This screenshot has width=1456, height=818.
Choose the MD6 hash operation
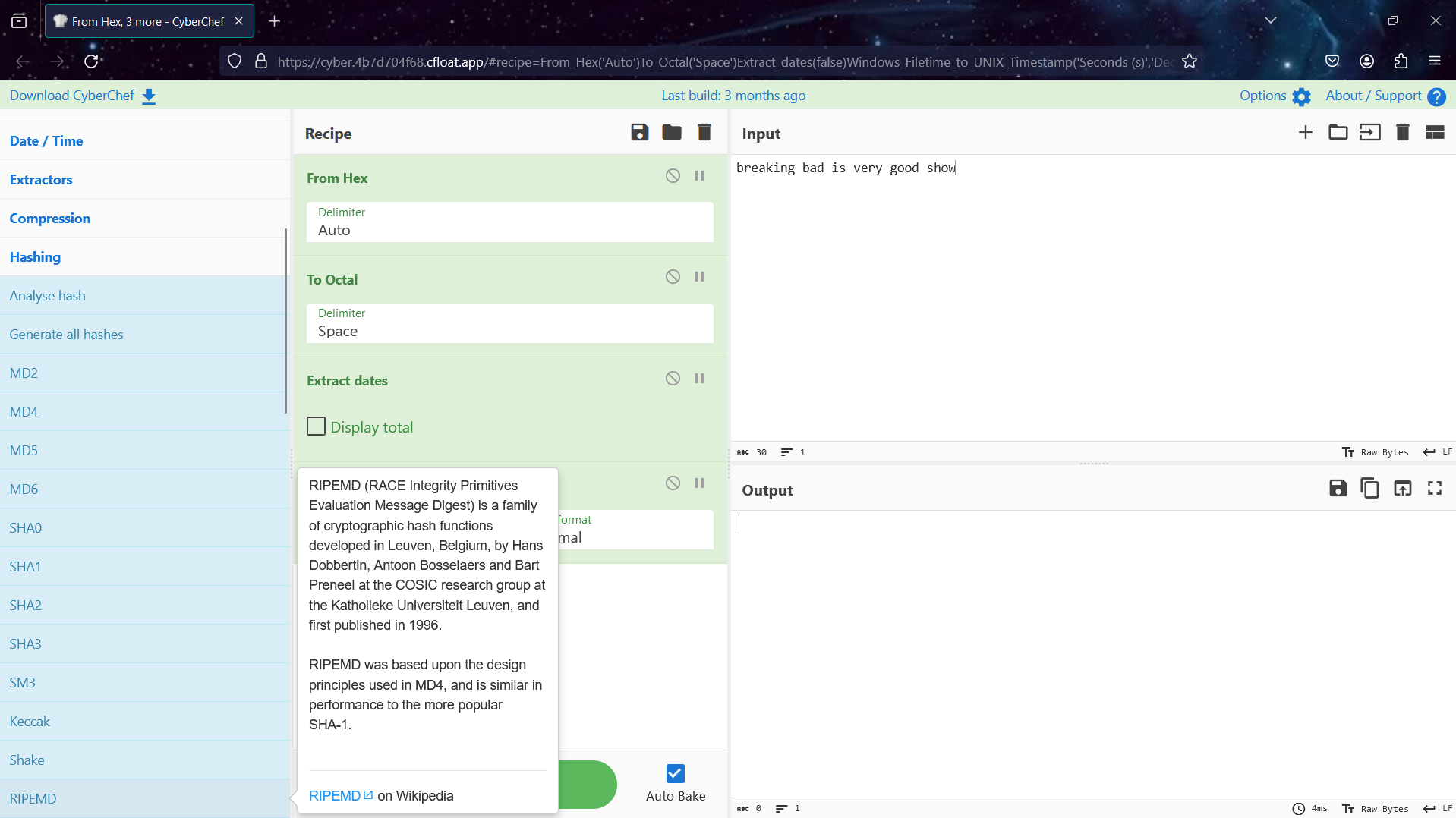pyautogui.click(x=144, y=489)
